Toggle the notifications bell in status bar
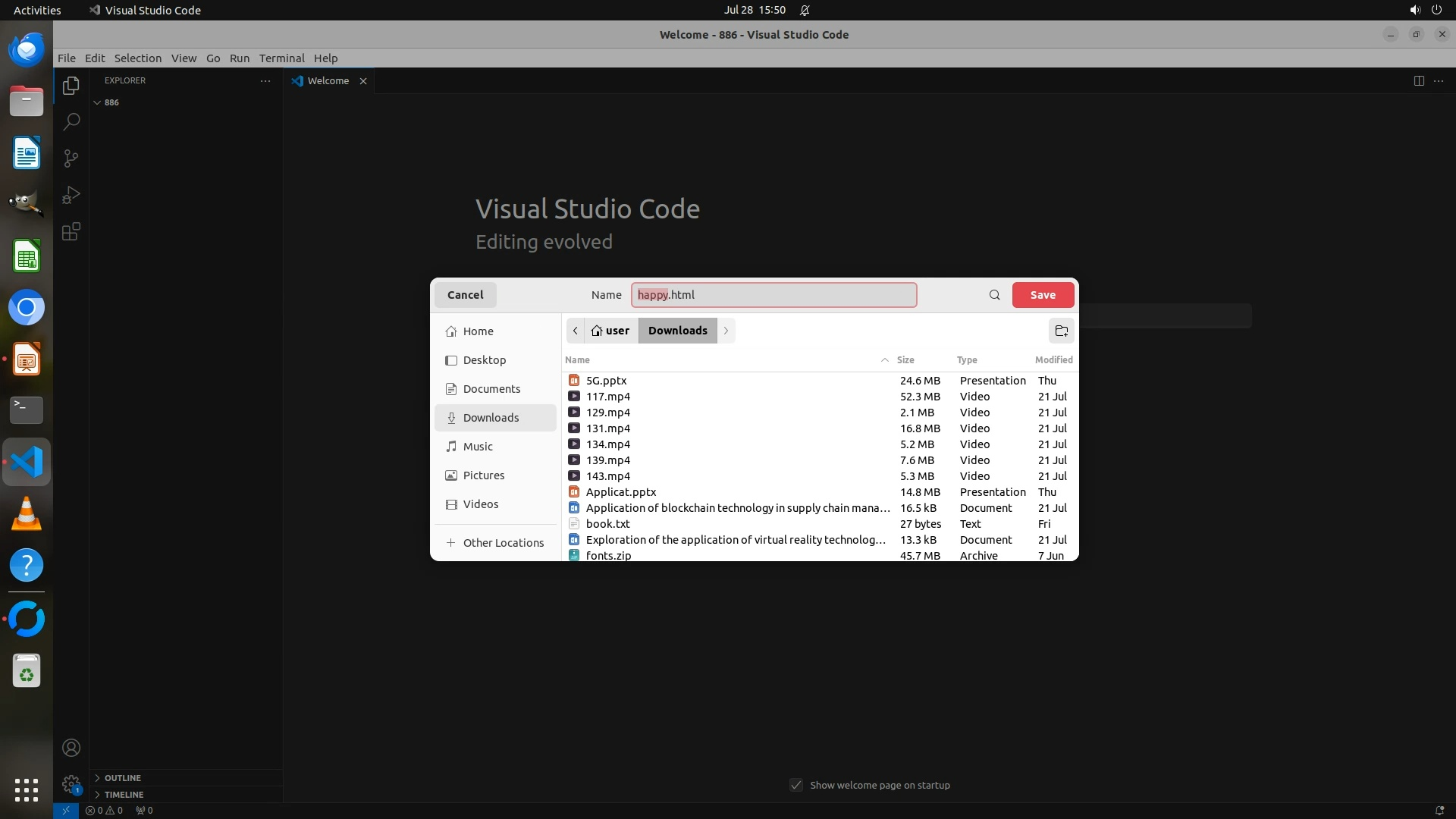The image size is (1456, 819). pyautogui.click(x=1439, y=810)
